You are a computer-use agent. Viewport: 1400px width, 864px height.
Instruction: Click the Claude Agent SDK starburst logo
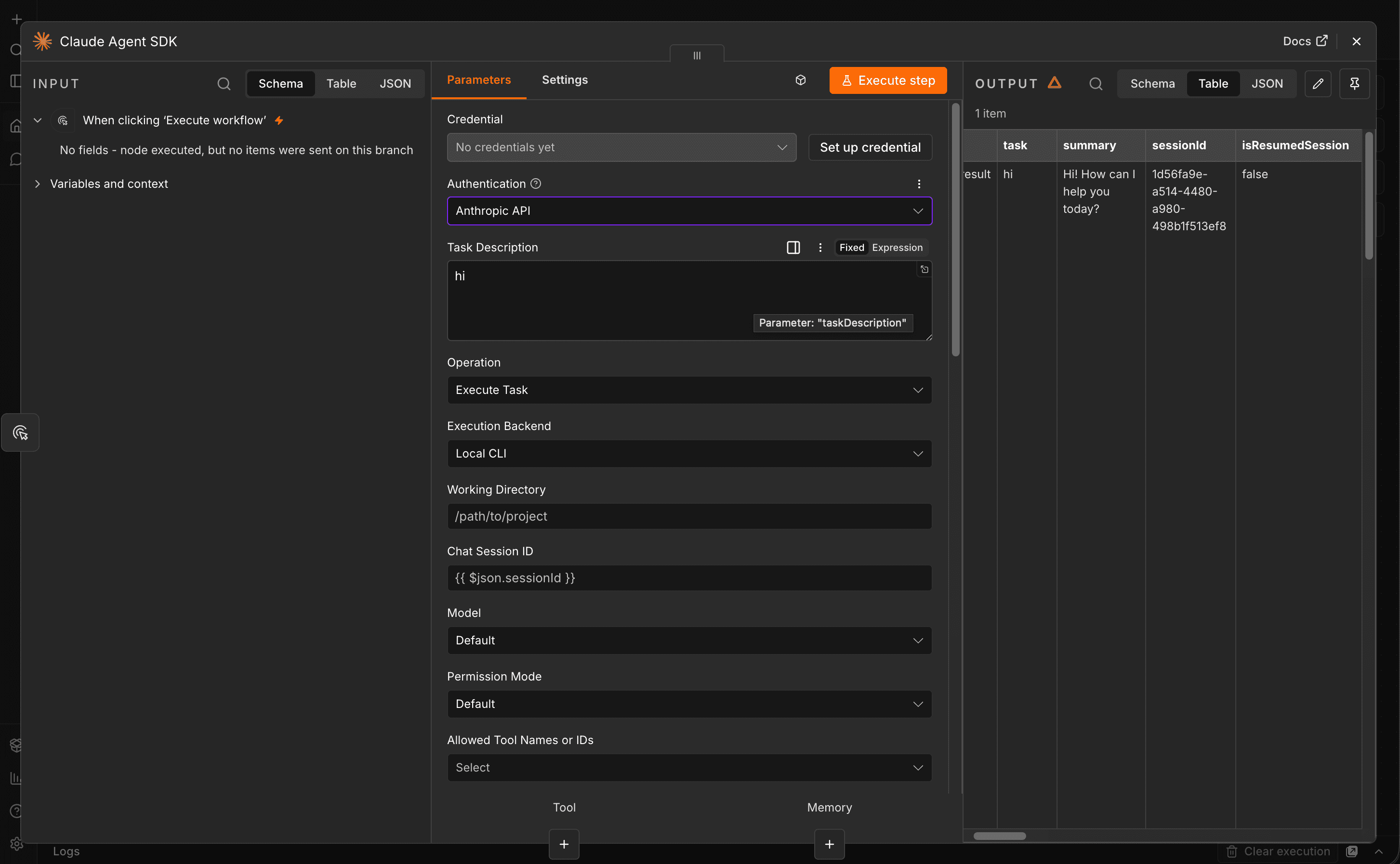coord(42,41)
